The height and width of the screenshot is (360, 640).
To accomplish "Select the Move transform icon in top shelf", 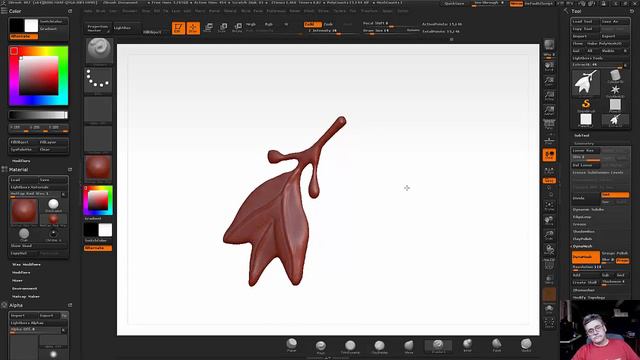I will [208, 27].
